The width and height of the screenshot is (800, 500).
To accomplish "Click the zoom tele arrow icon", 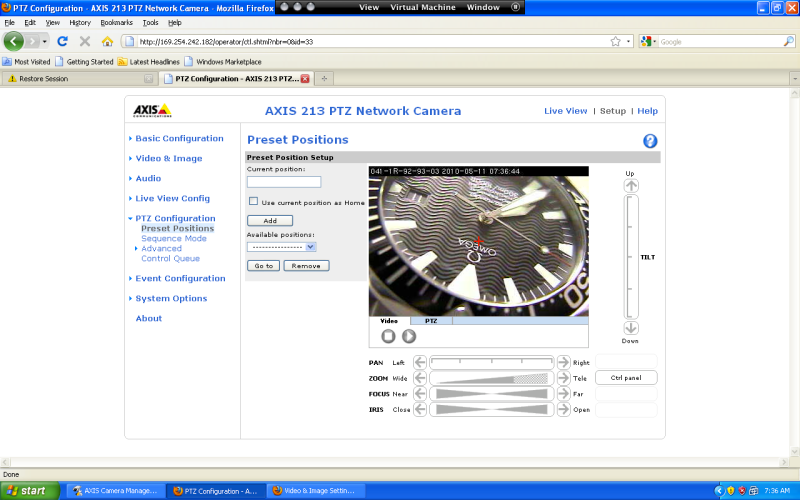I will 563,378.
